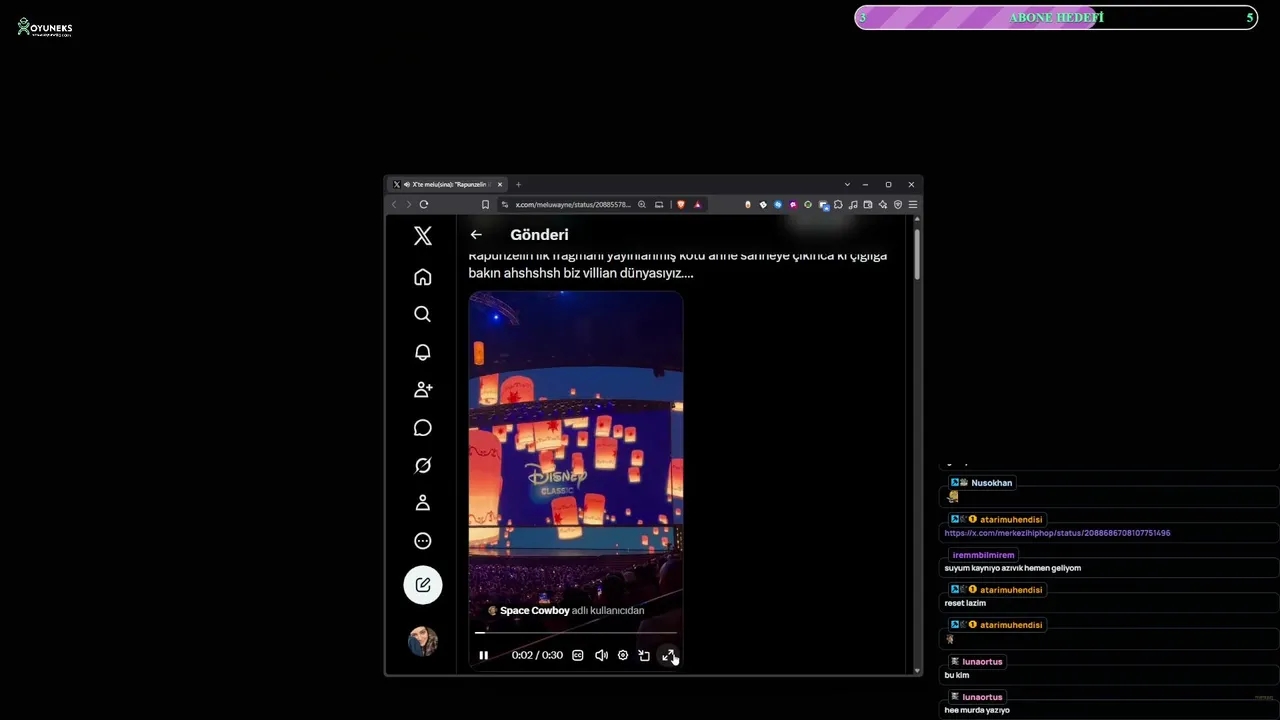This screenshot has height=720, width=1280.
Task: Pause the video playback
Action: point(484,656)
